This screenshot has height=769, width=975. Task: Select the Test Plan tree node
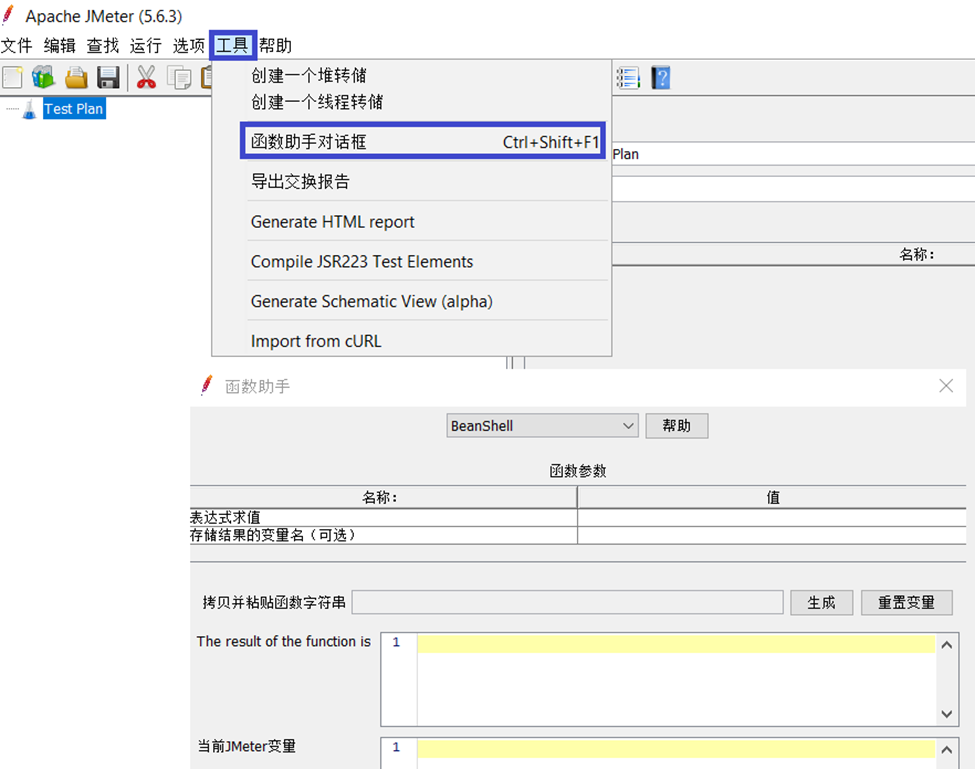[x=74, y=109]
